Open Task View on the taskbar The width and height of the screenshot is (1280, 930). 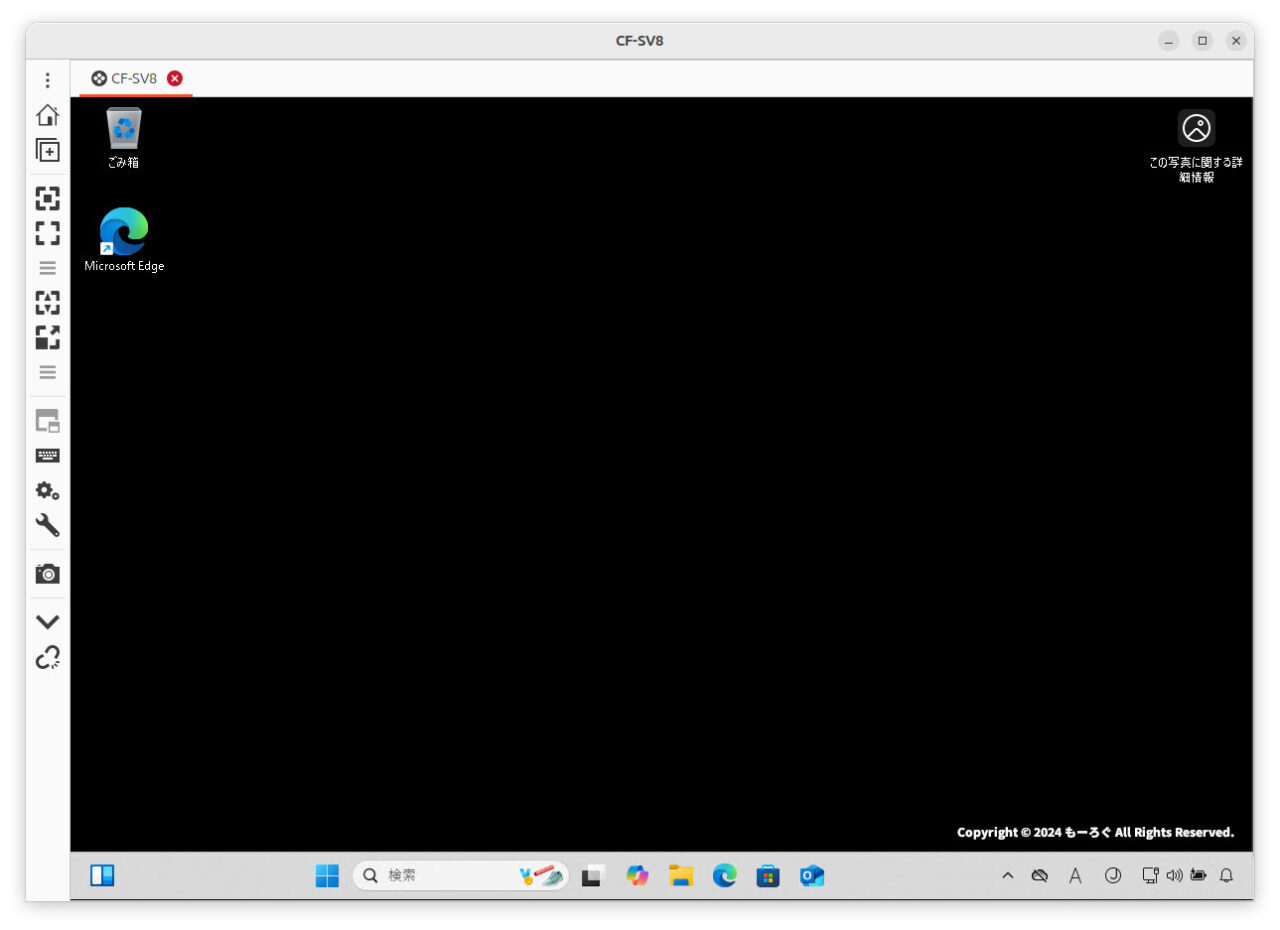pos(593,876)
